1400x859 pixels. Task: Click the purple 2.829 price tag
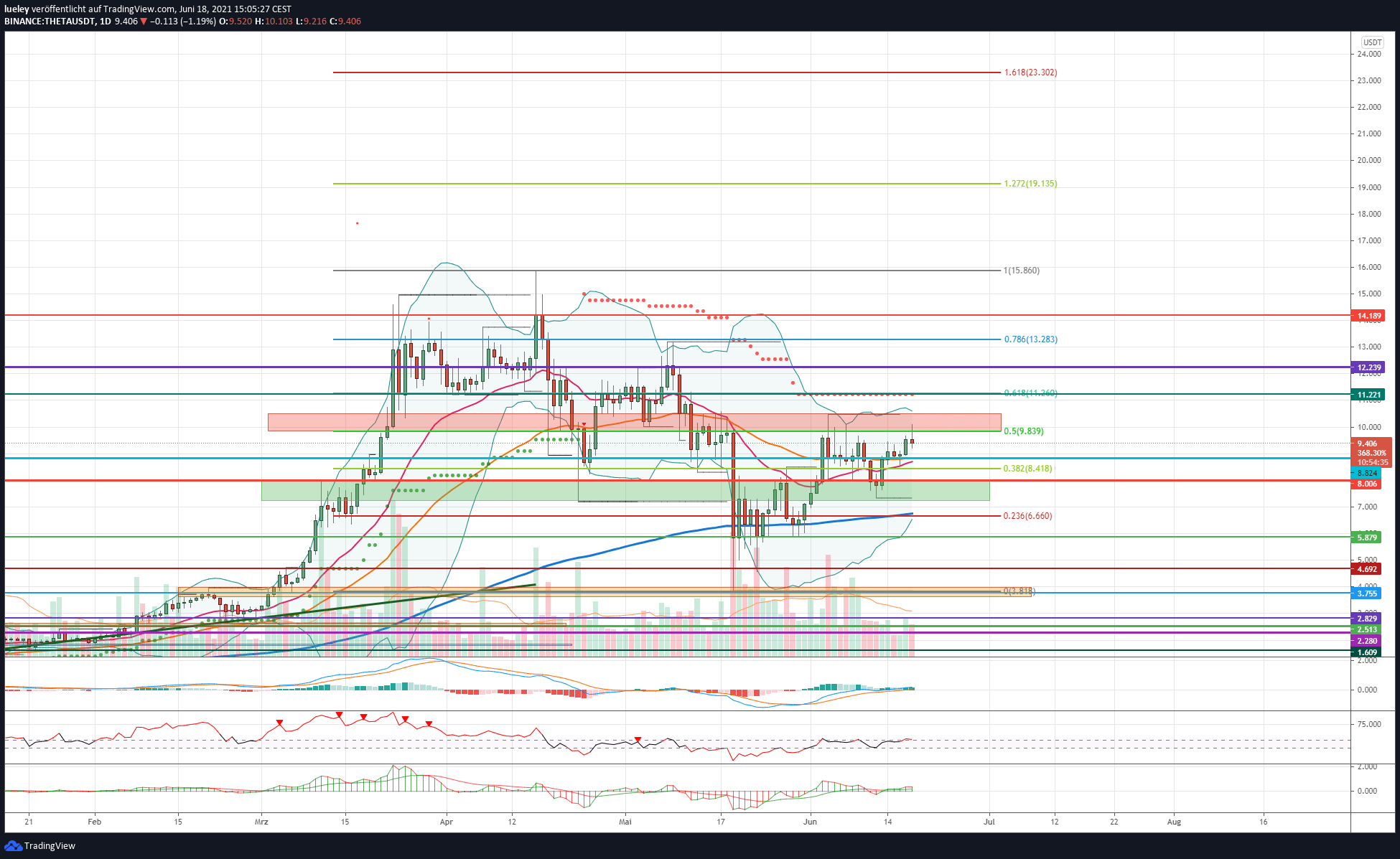point(1366,619)
